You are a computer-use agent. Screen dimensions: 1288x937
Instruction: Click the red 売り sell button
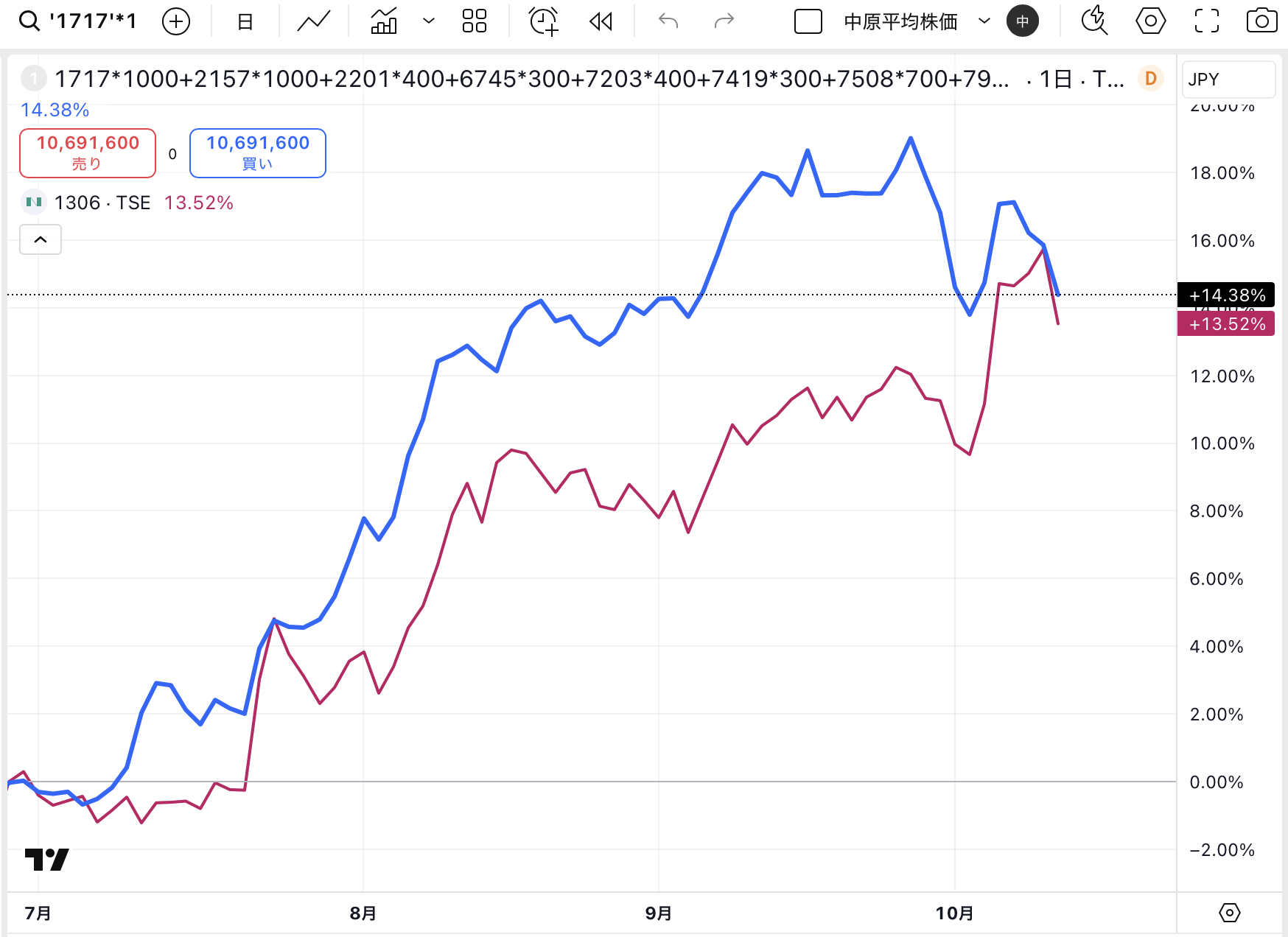tap(88, 152)
